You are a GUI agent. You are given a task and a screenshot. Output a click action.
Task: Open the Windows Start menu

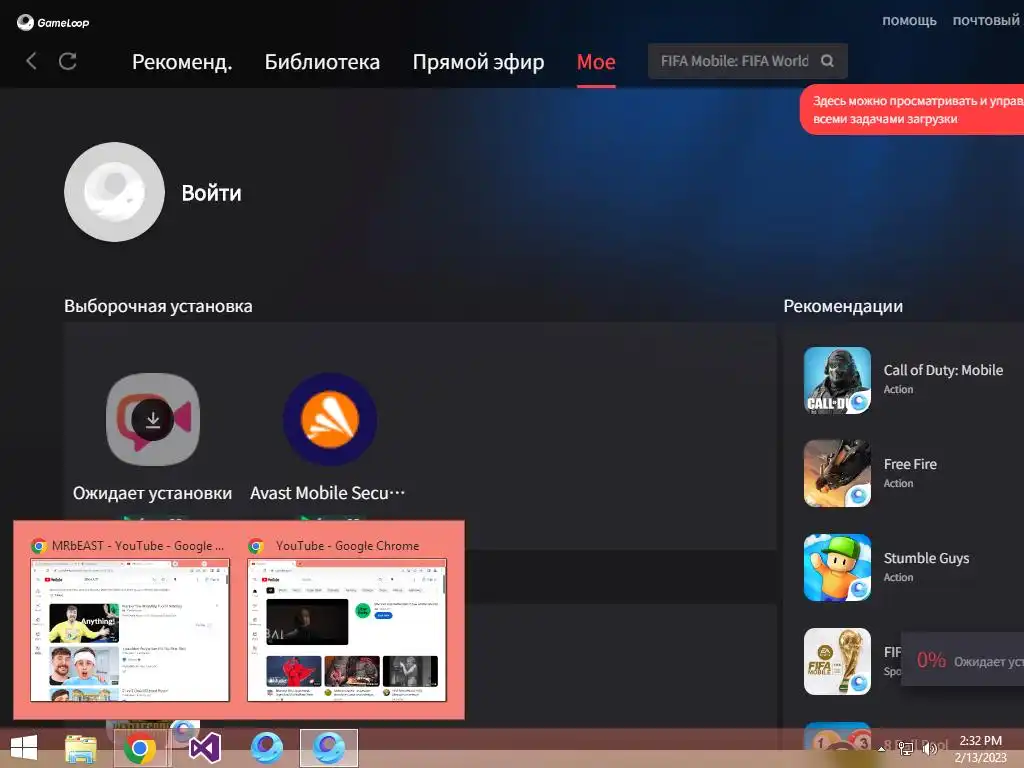24,748
